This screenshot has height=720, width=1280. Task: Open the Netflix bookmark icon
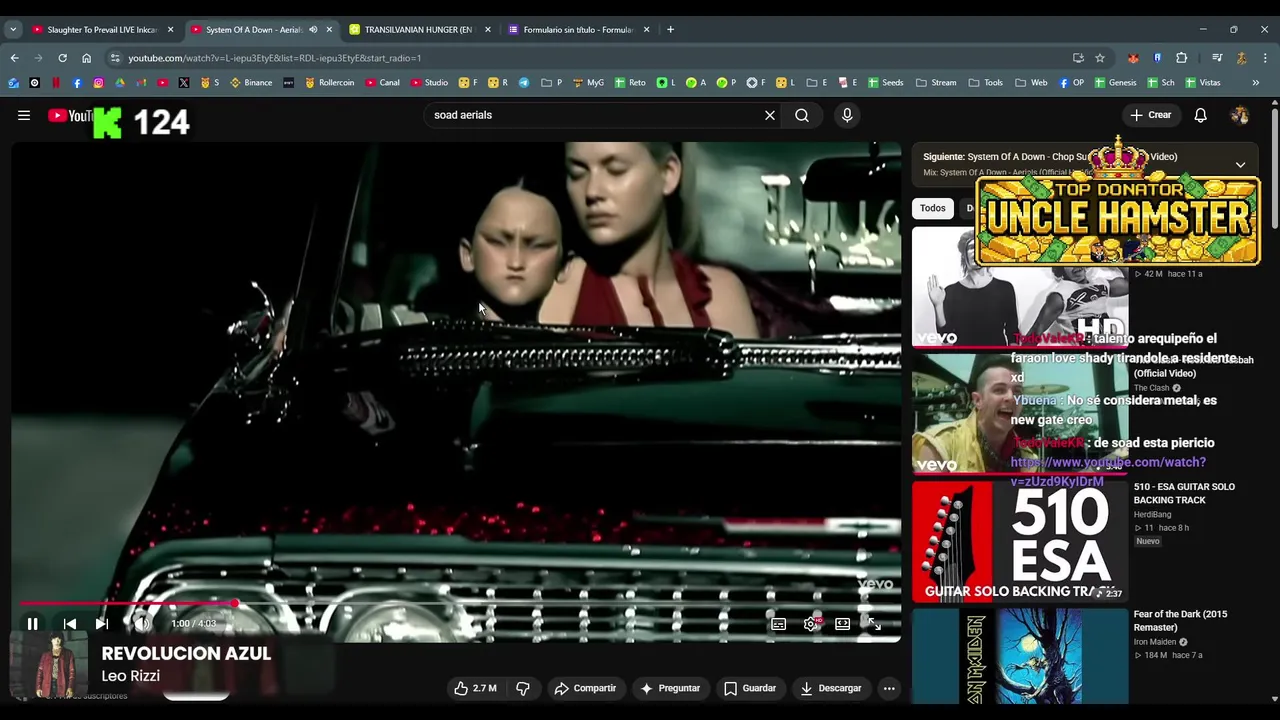coord(56,83)
